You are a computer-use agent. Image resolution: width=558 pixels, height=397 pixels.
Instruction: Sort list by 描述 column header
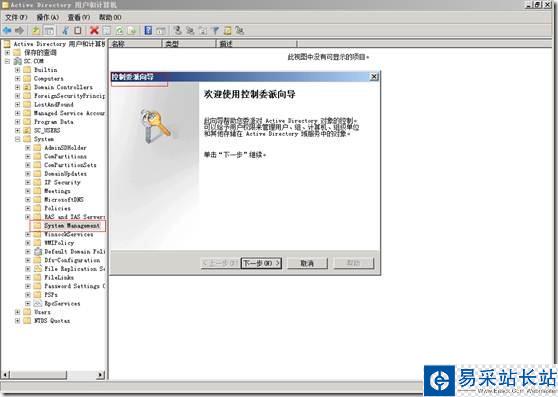[256, 44]
